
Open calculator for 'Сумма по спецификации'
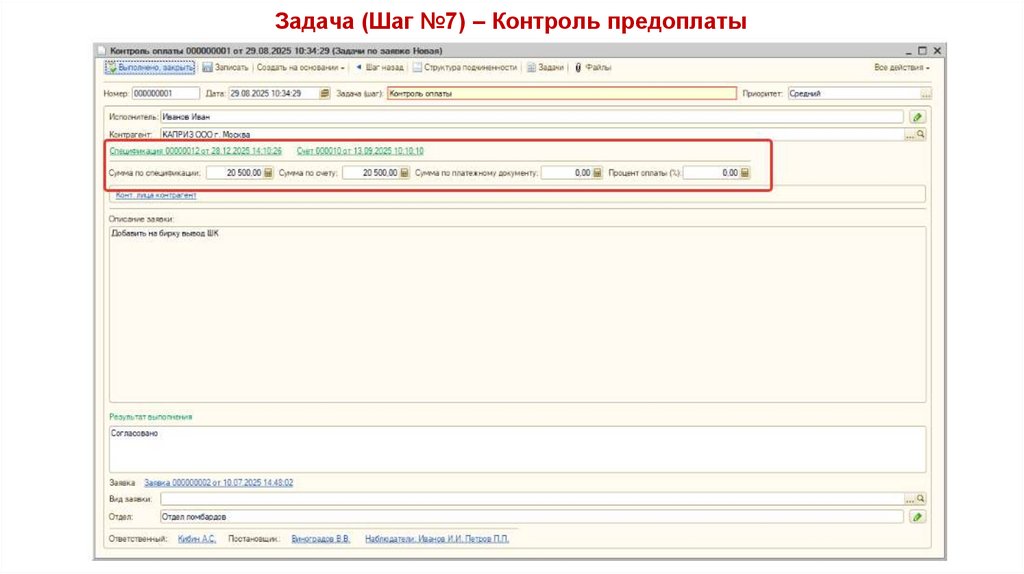pyautogui.click(x=268, y=173)
